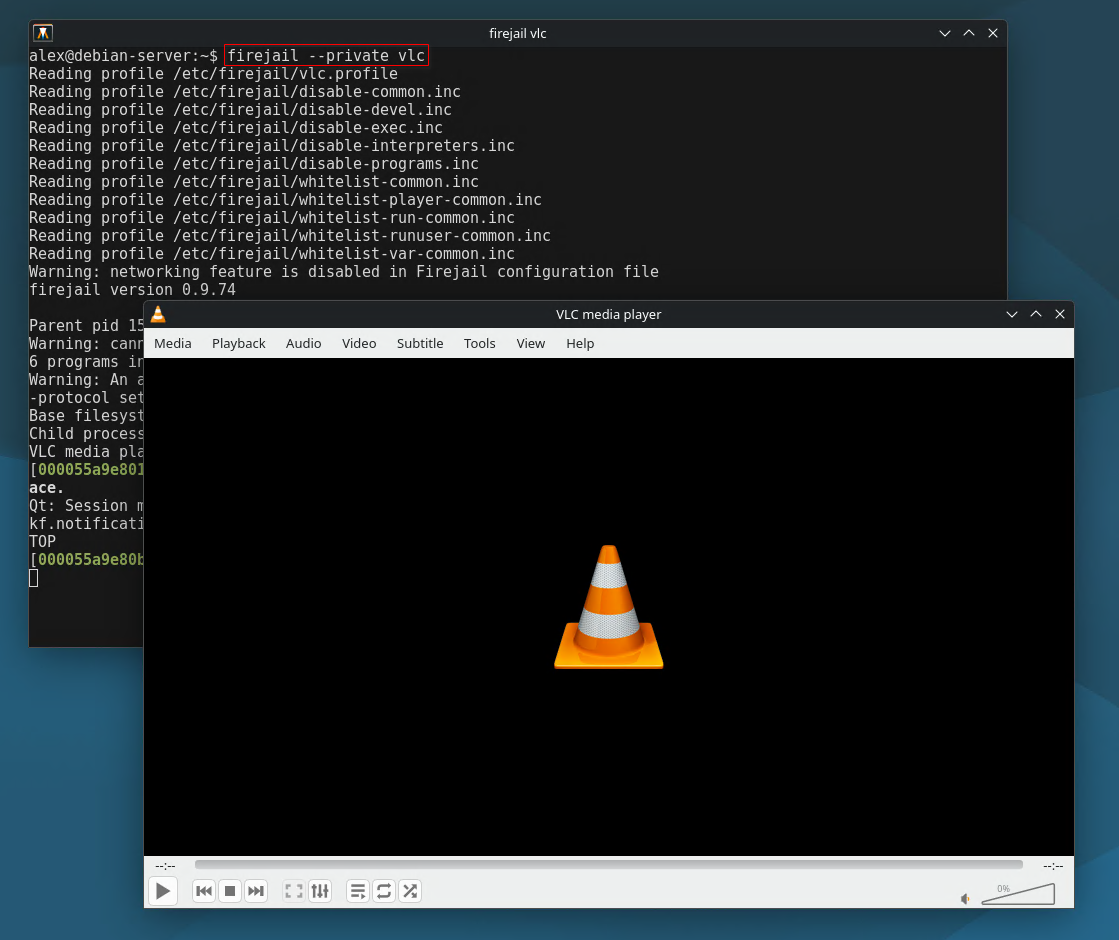Open the View menu in VLC

tap(530, 343)
